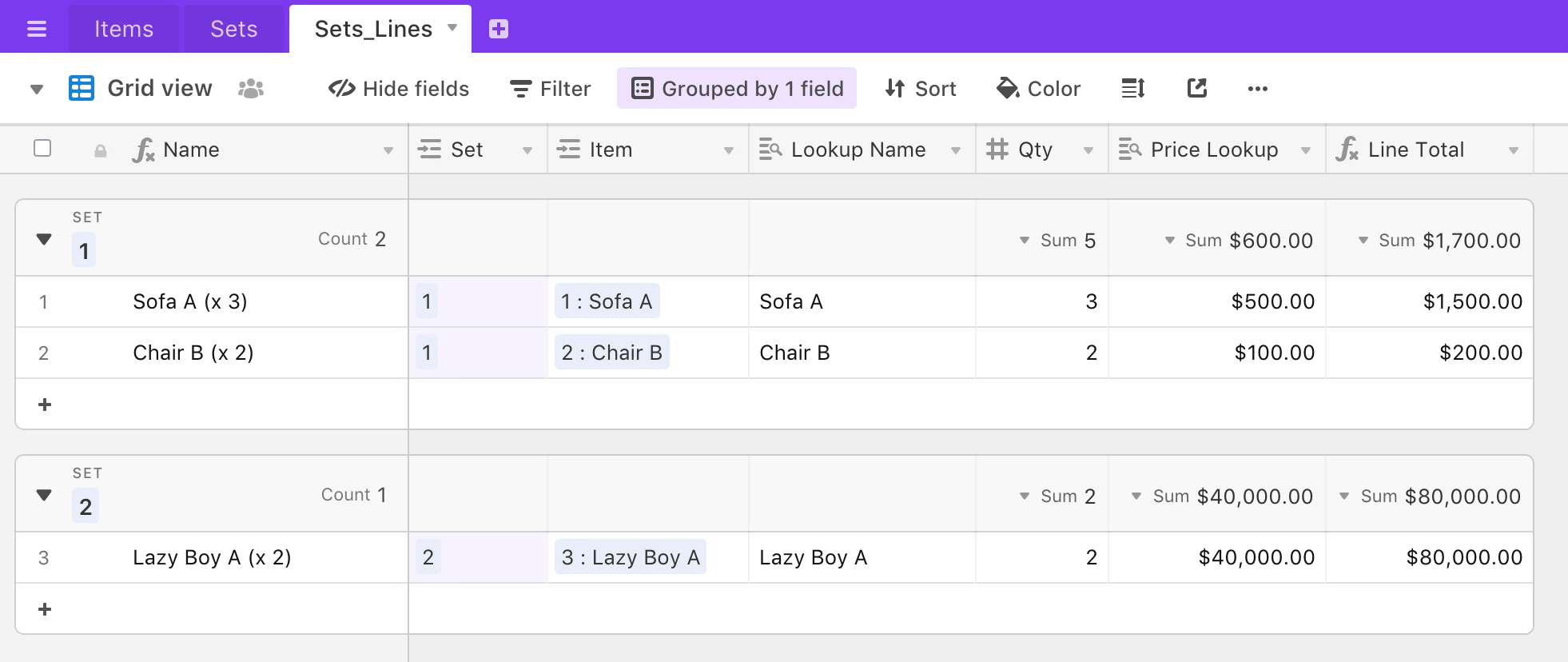Add a new row to Set 1

click(45, 405)
